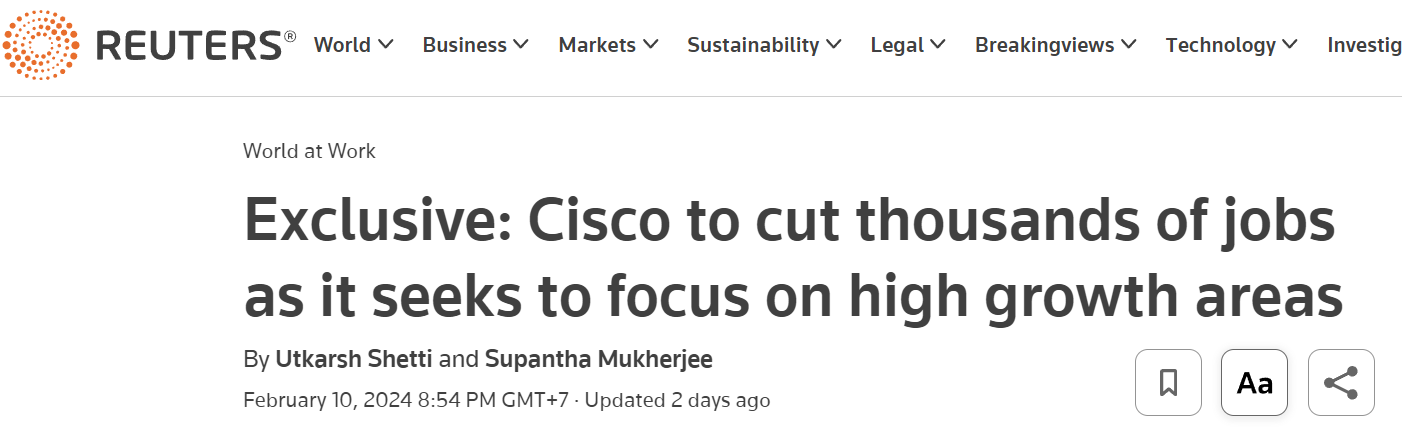Expand the Legal dropdown chevron
Image resolution: width=1402 pixels, height=432 pixels.
click(938, 45)
